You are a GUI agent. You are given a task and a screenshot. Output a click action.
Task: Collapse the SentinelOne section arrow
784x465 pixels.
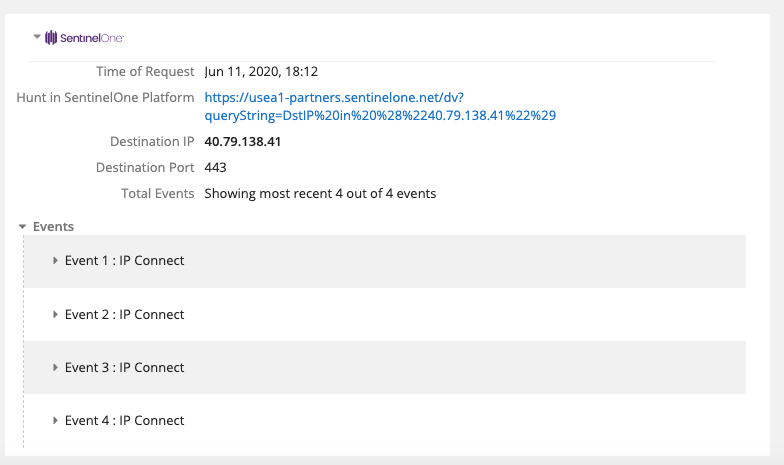coord(37,37)
